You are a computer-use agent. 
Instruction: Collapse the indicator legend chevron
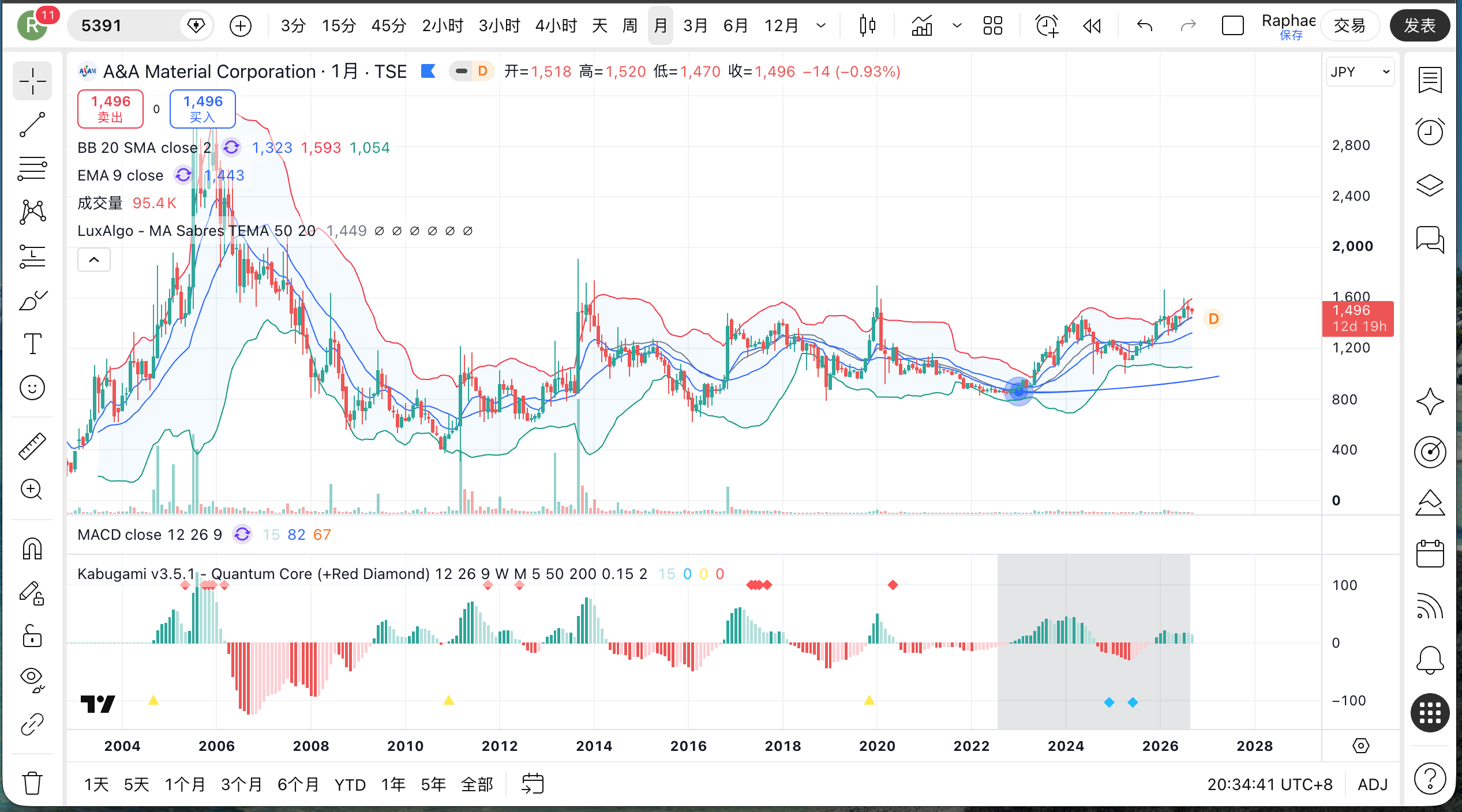(94, 260)
